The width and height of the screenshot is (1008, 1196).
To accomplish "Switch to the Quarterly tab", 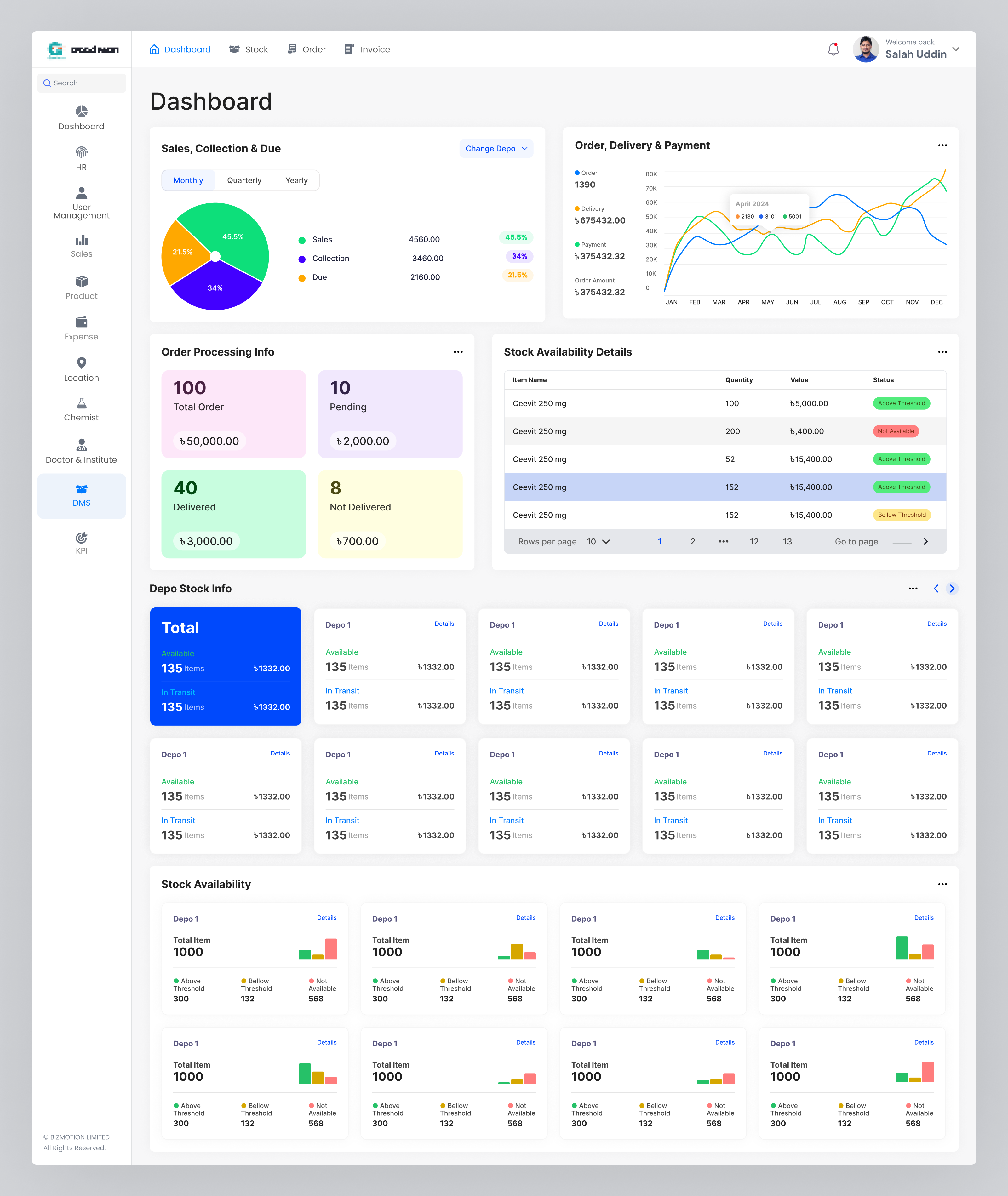I will pyautogui.click(x=244, y=180).
